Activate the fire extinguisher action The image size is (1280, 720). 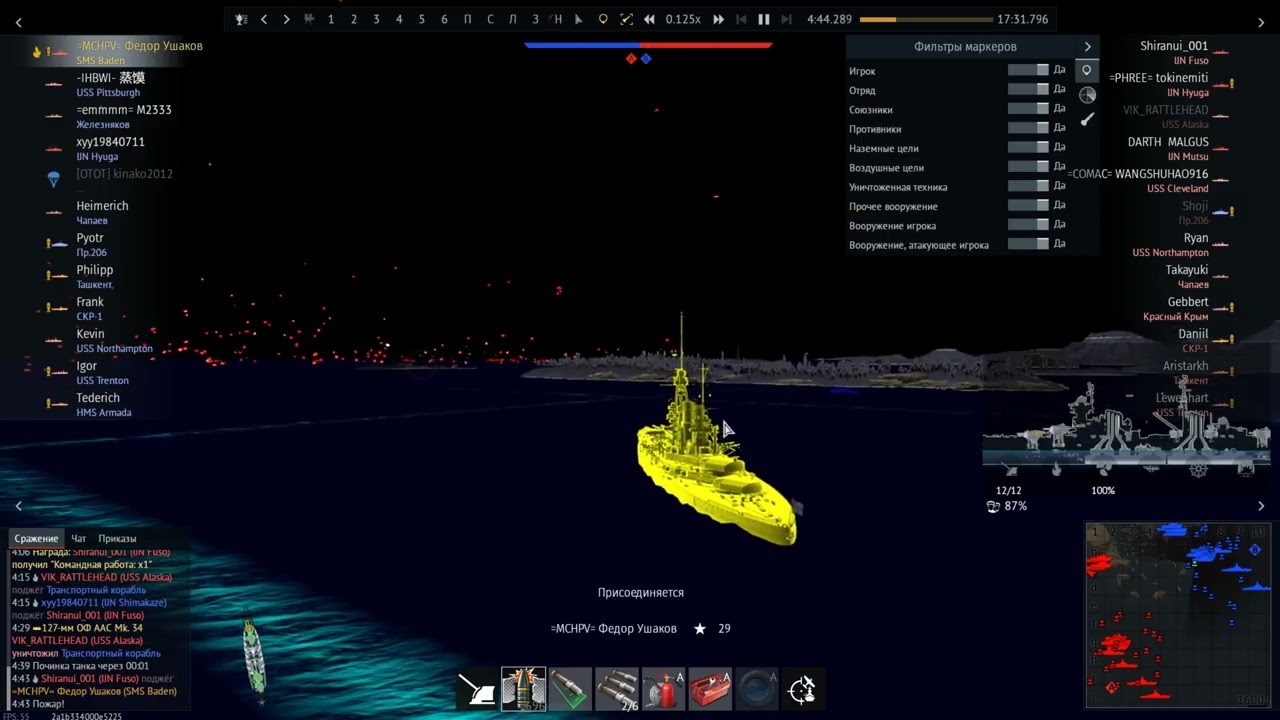[663, 689]
